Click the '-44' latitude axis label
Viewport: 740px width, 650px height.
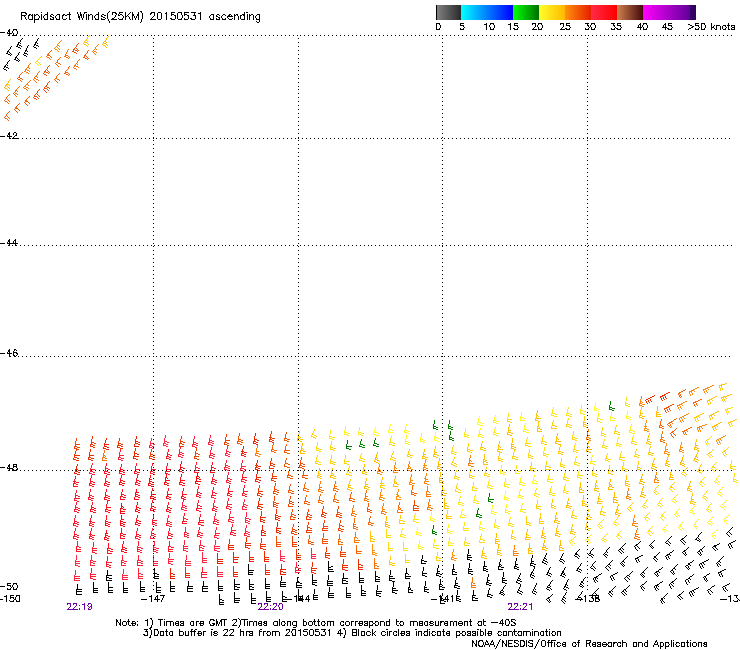click(9, 243)
